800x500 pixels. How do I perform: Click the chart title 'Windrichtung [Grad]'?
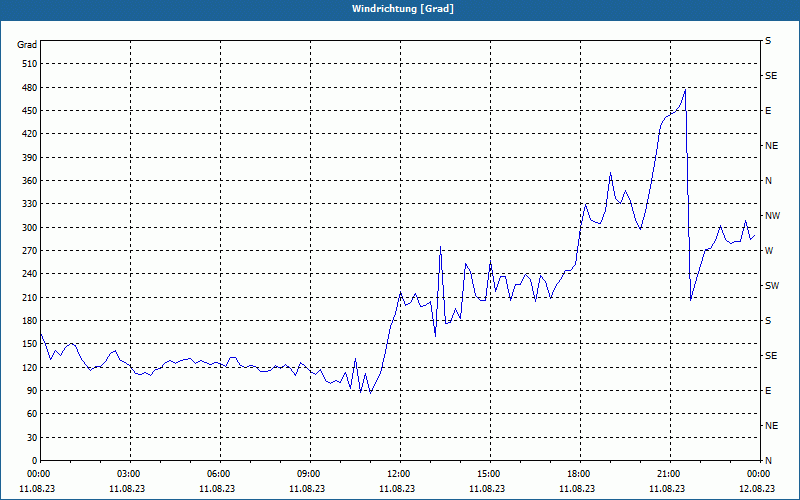403,9
